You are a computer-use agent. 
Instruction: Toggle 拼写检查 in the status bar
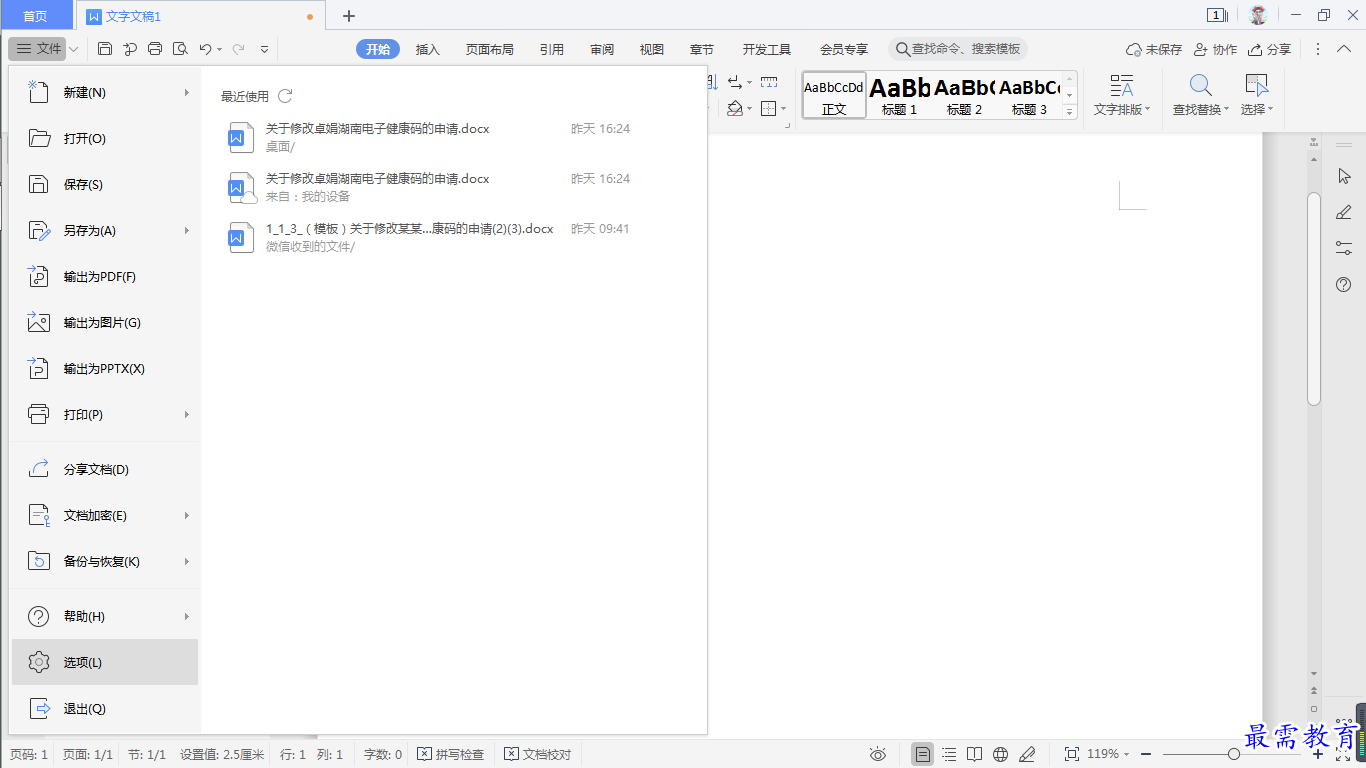(450, 754)
